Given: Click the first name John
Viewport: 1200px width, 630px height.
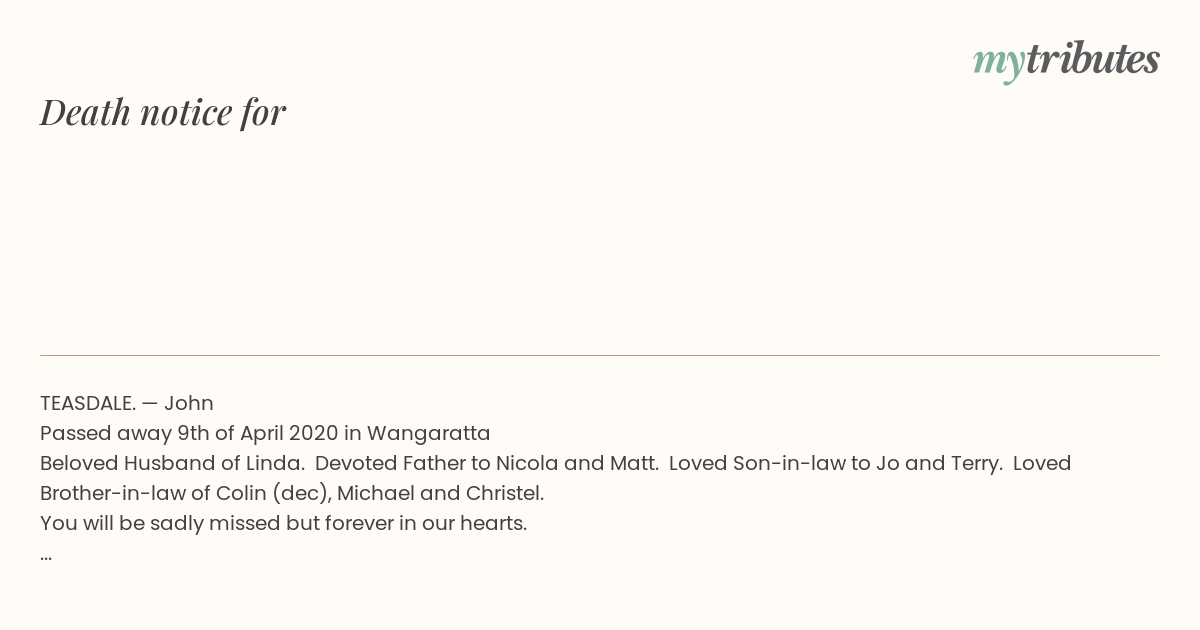Looking at the screenshot, I should (x=189, y=404).
